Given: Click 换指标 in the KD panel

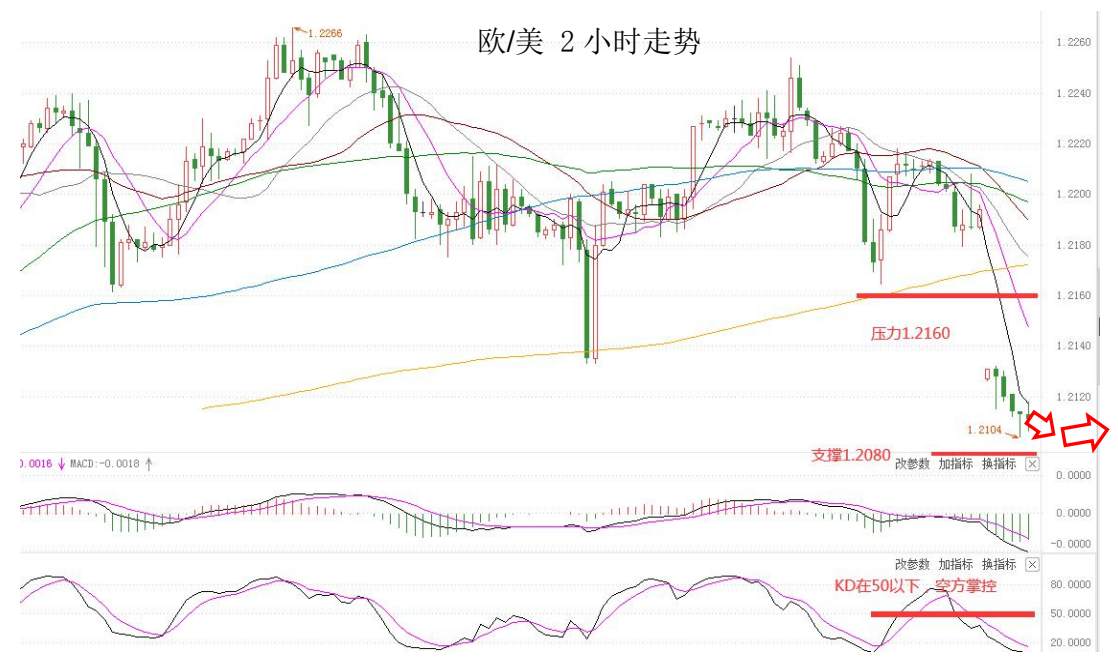Looking at the screenshot, I should tap(999, 565).
